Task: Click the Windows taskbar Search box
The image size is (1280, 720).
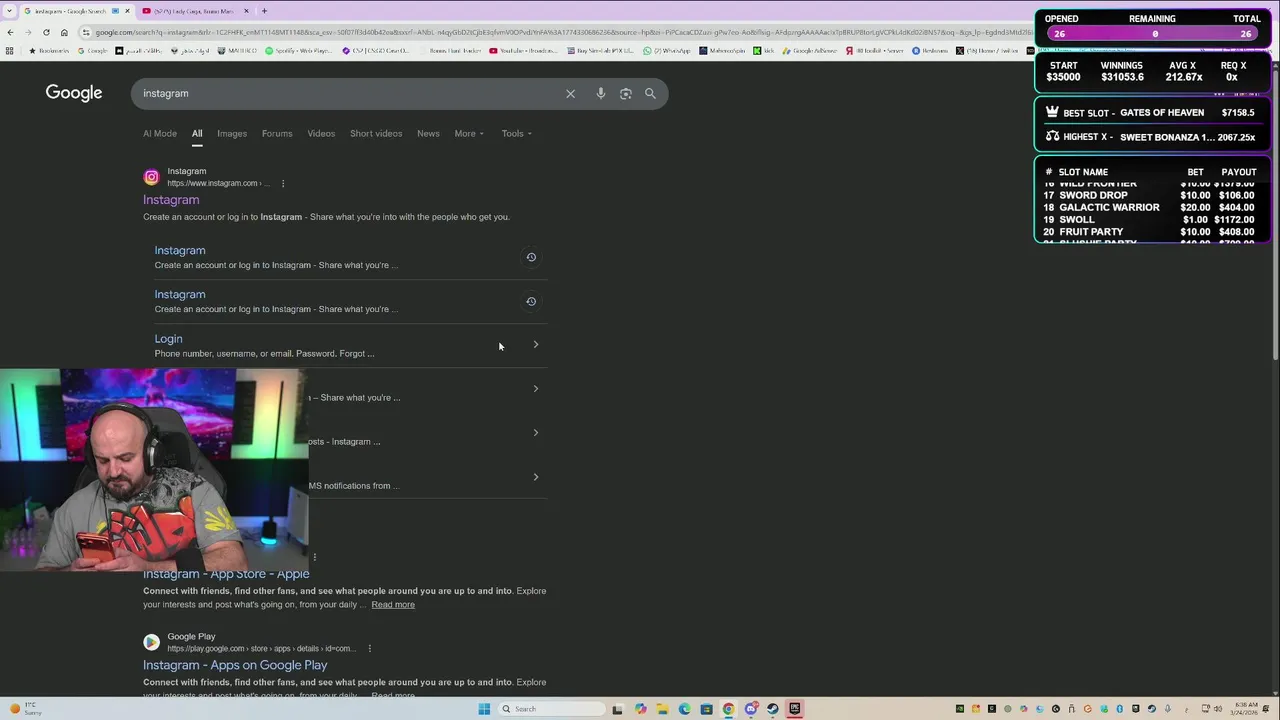Action: coord(552,709)
